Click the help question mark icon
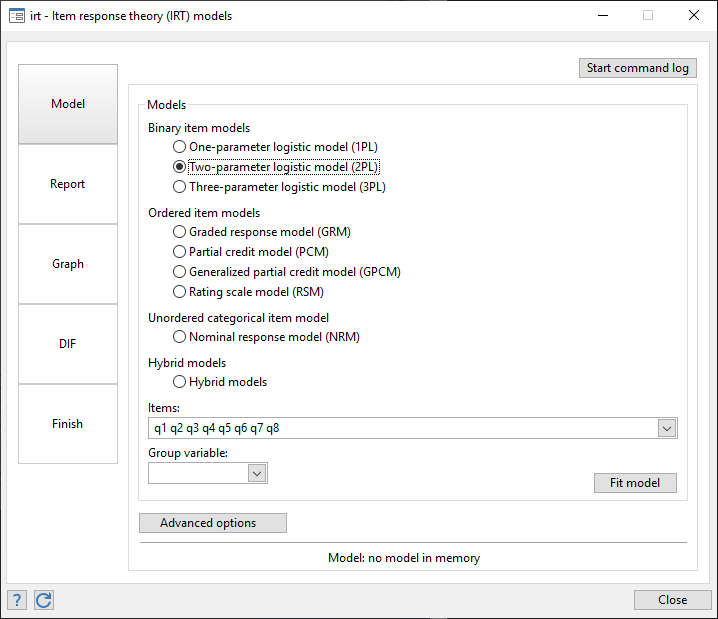This screenshot has height=619, width=718. [17, 600]
